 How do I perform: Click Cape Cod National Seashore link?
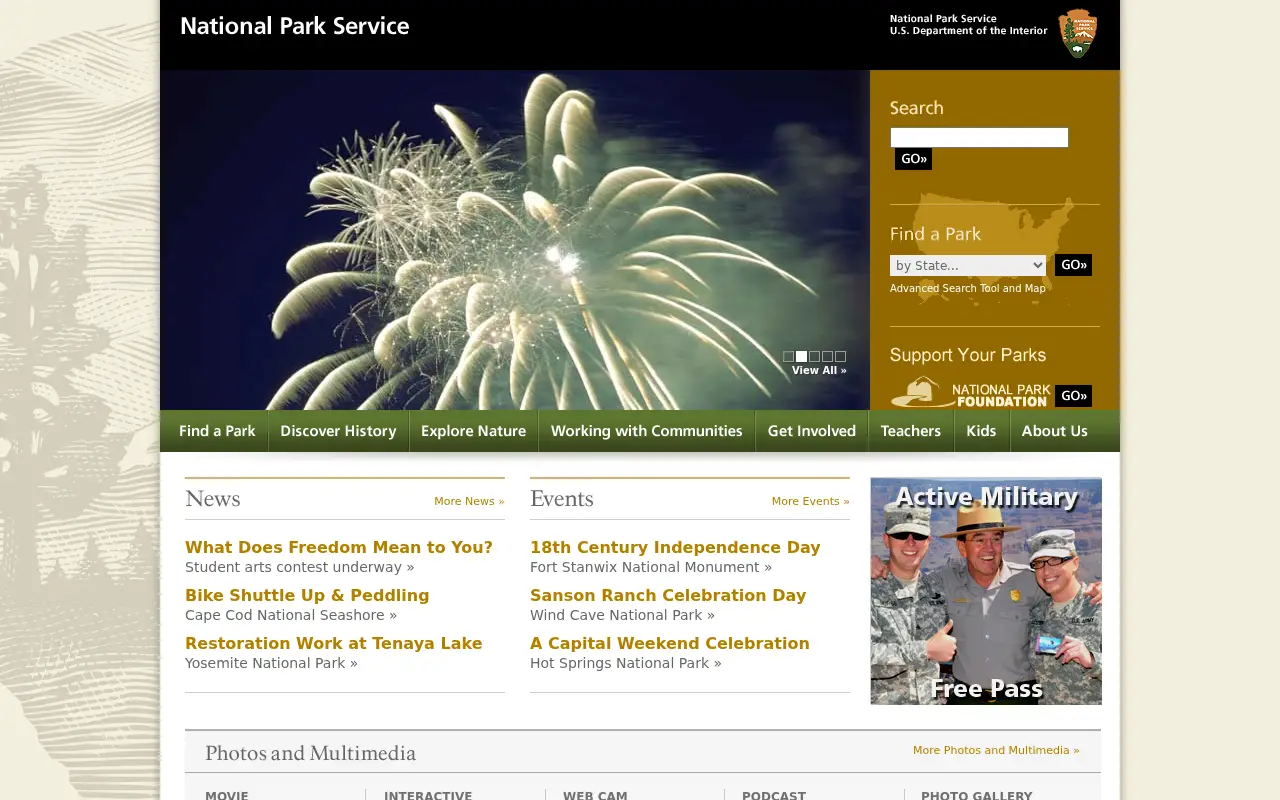tap(291, 615)
